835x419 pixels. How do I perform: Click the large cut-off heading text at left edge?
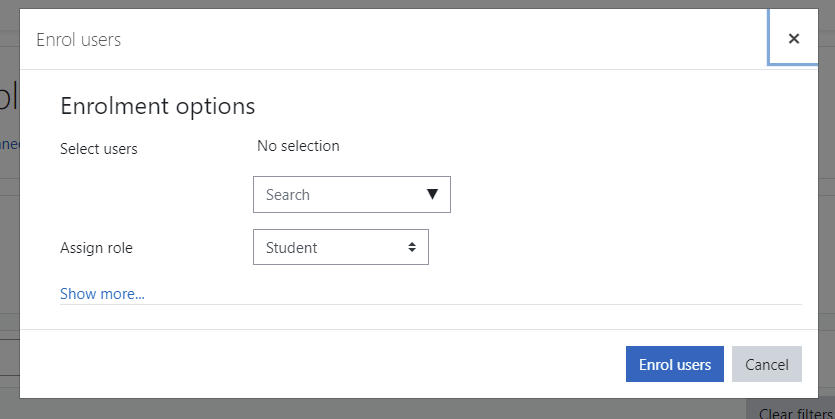(10, 97)
